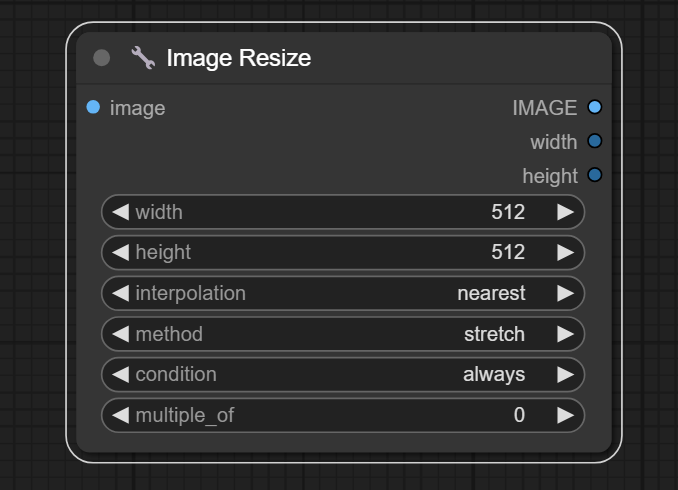Click the height output connector dot
The width and height of the screenshot is (678, 490).
coord(595,175)
